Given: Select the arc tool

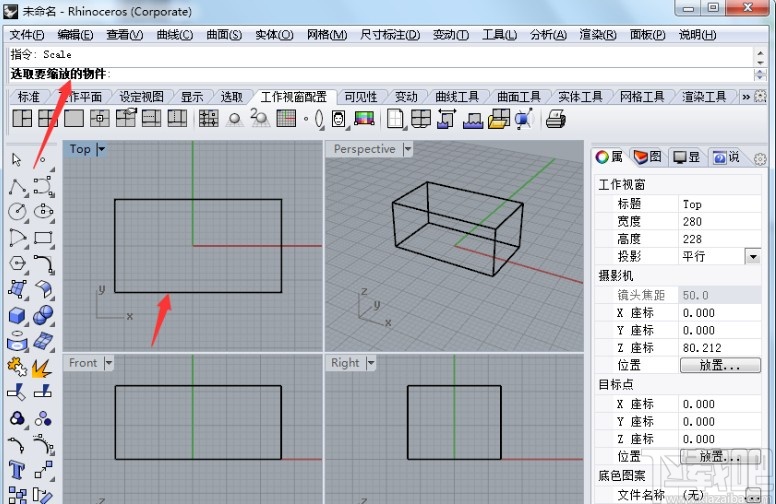Looking at the screenshot, I should (17, 238).
